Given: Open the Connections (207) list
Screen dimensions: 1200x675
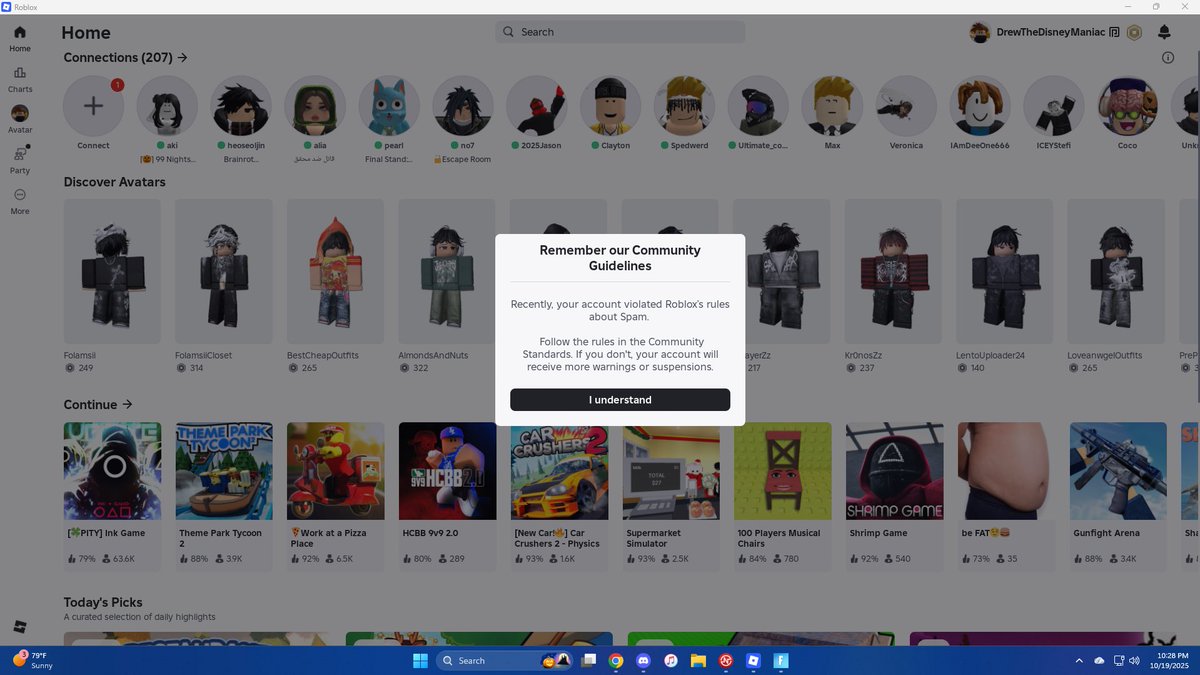Looking at the screenshot, I should pyautogui.click(x=126, y=58).
